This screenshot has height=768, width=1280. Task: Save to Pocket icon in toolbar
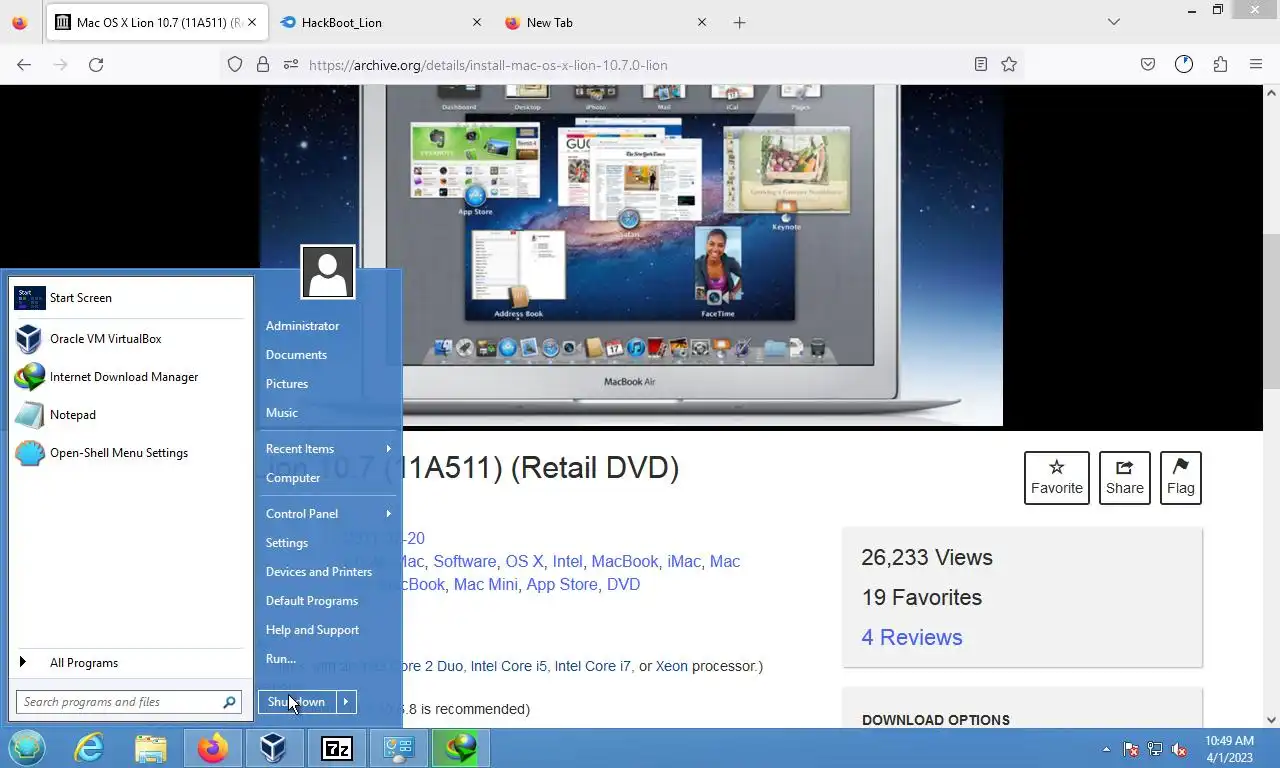(1148, 65)
